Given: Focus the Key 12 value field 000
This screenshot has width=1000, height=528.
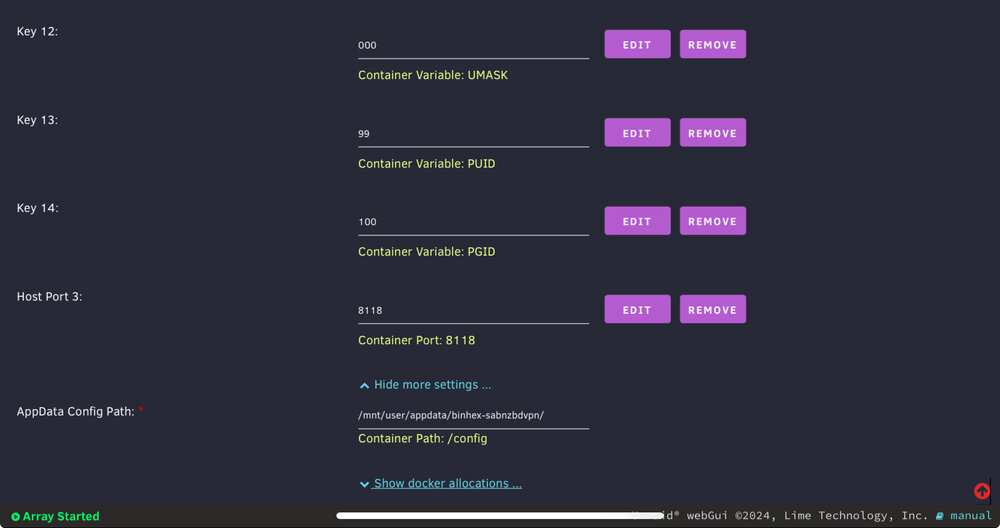Looking at the screenshot, I should [x=473, y=45].
